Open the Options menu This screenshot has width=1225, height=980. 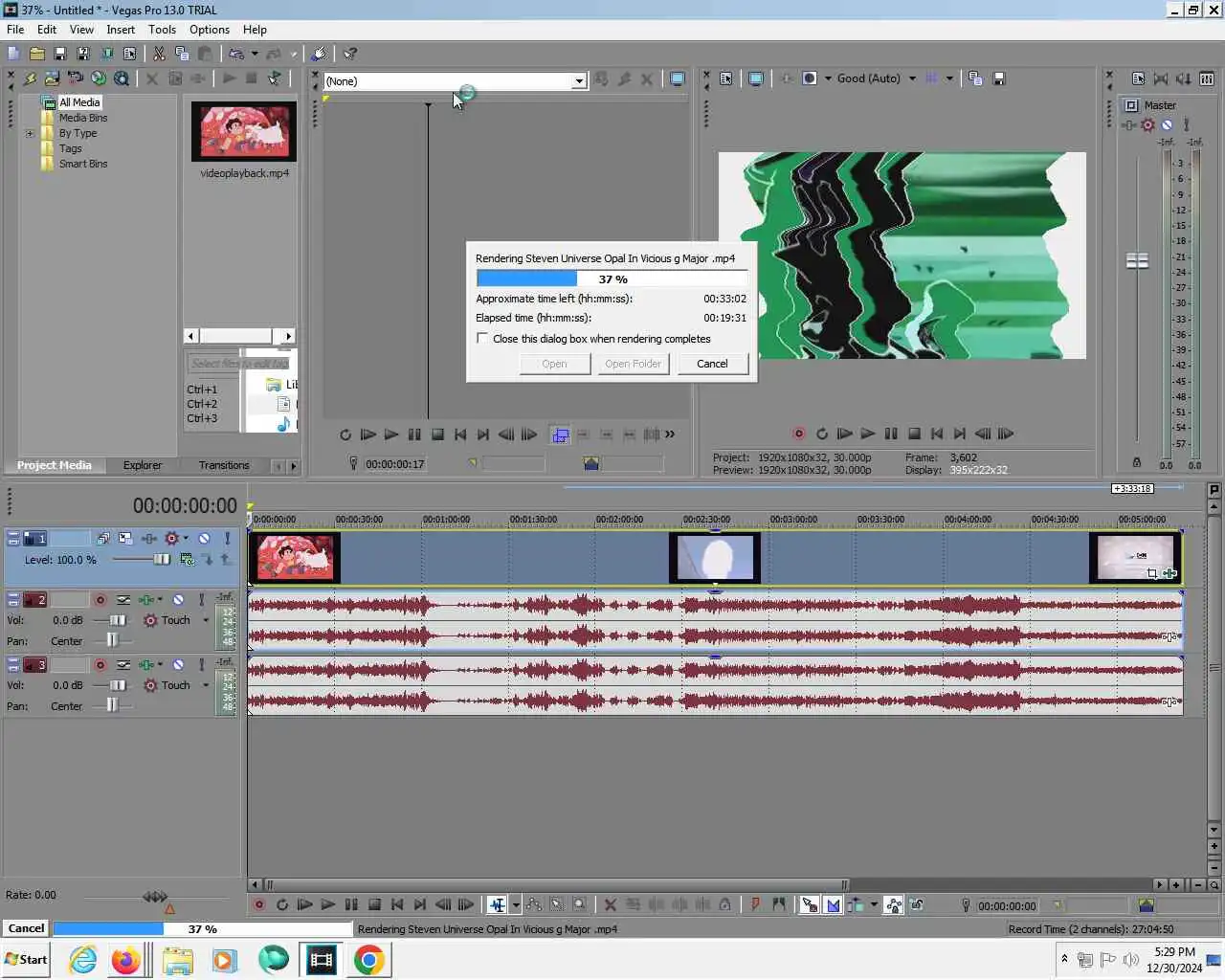210,30
